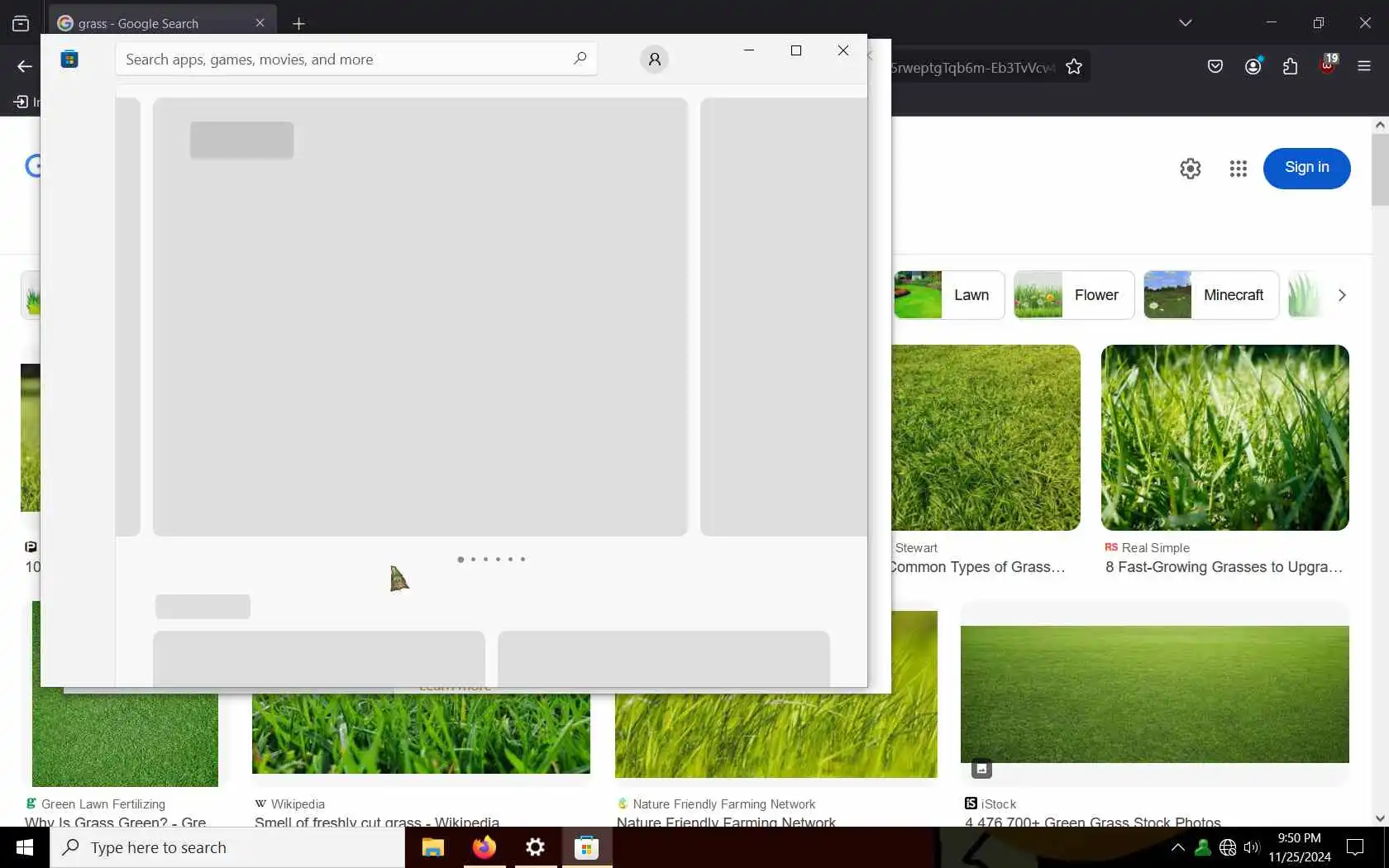The width and height of the screenshot is (1389, 868).
Task: Open the taskbar clock showing 9:50 PM
Action: click(1300, 847)
